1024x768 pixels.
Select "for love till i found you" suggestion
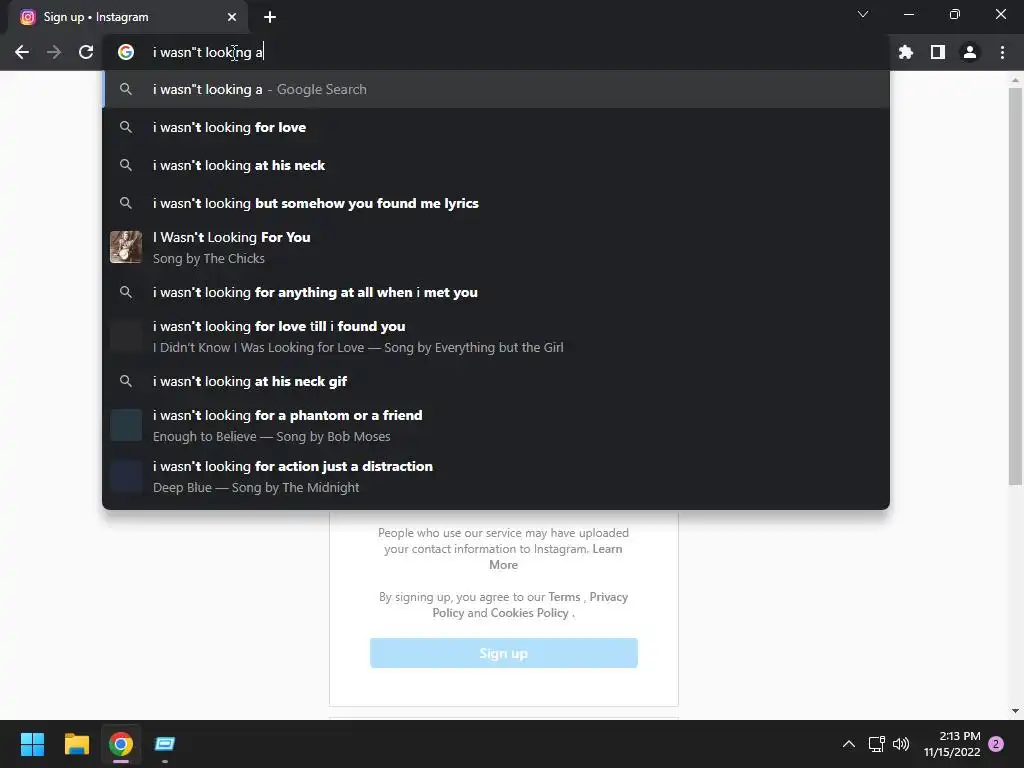[x=496, y=336]
